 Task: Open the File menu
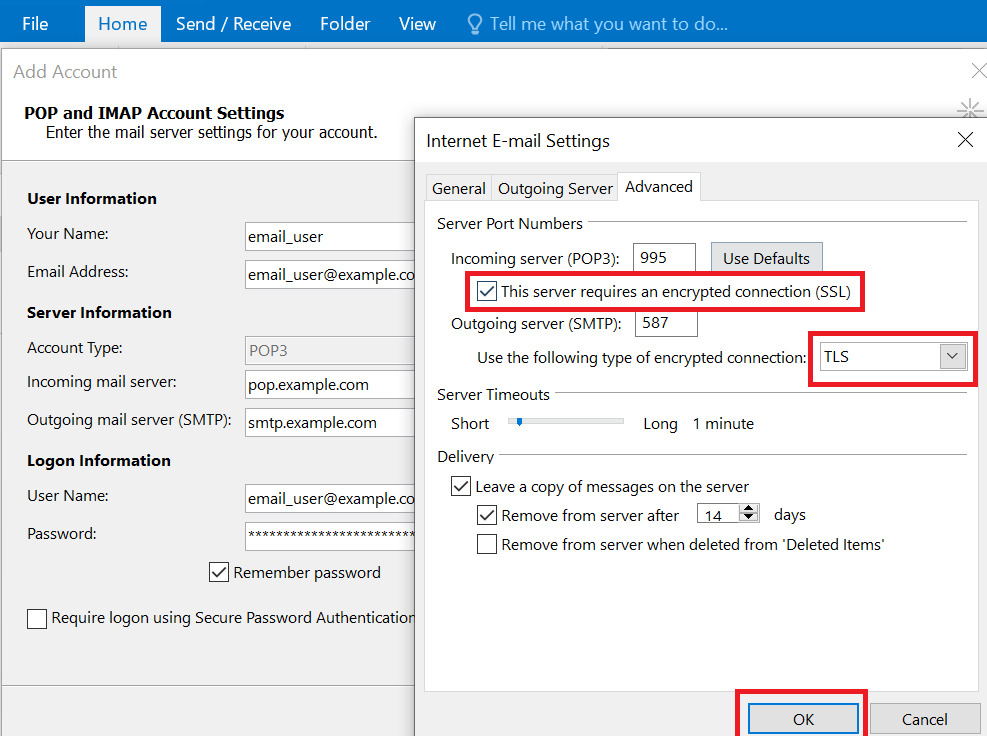[x=34, y=23]
